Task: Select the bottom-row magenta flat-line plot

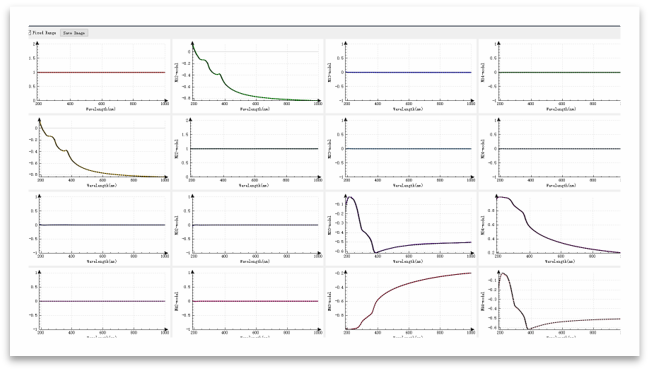Action: [x=247, y=302]
